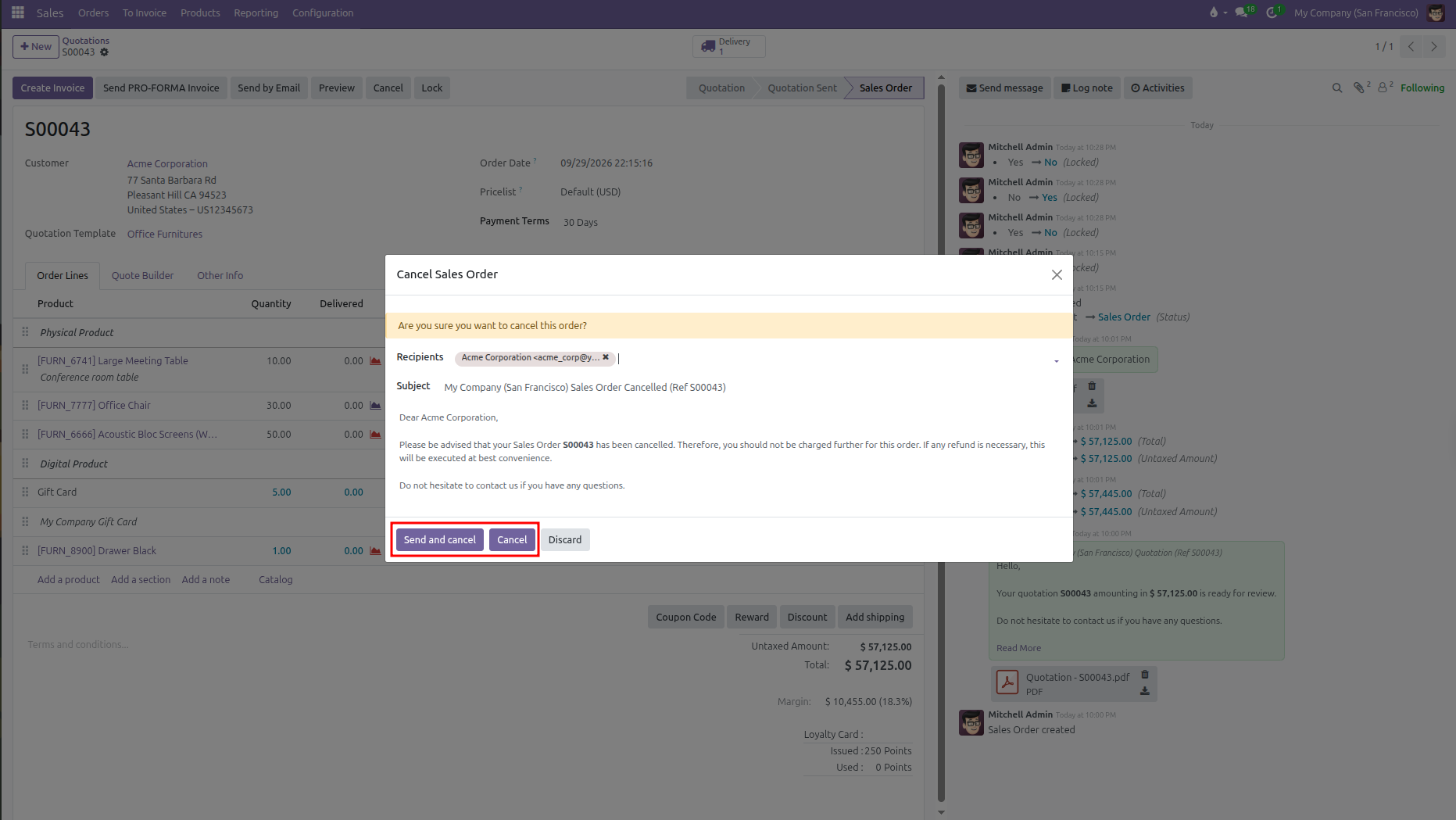The height and width of the screenshot is (820, 1456).
Task: Open the activities clock icon in navbar
Action: tap(1272, 13)
